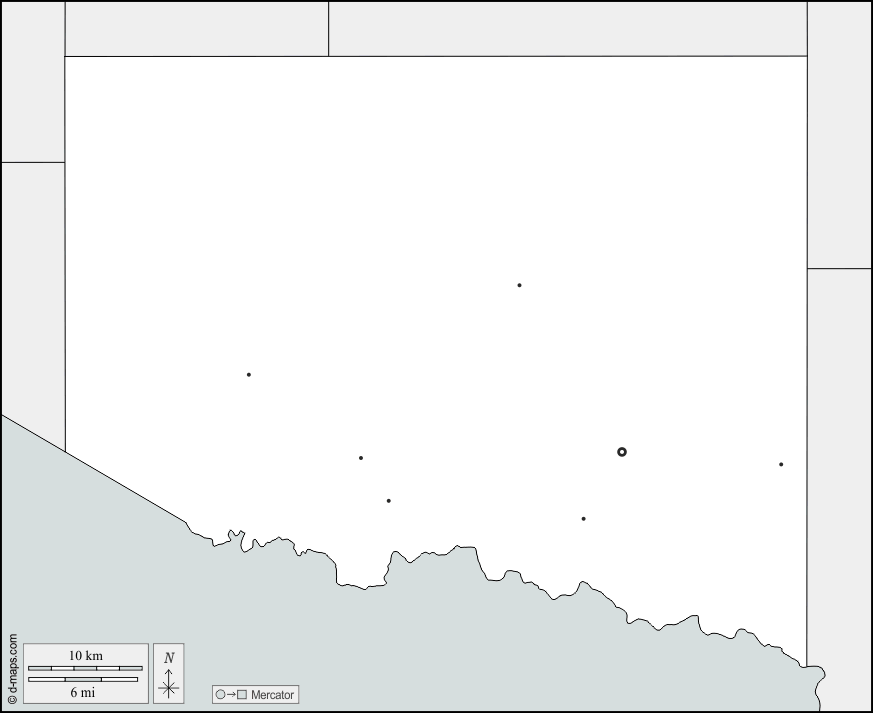Image resolution: width=873 pixels, height=713 pixels.
Task: Click the wide gray region along top edge right
Action: tap(567, 28)
